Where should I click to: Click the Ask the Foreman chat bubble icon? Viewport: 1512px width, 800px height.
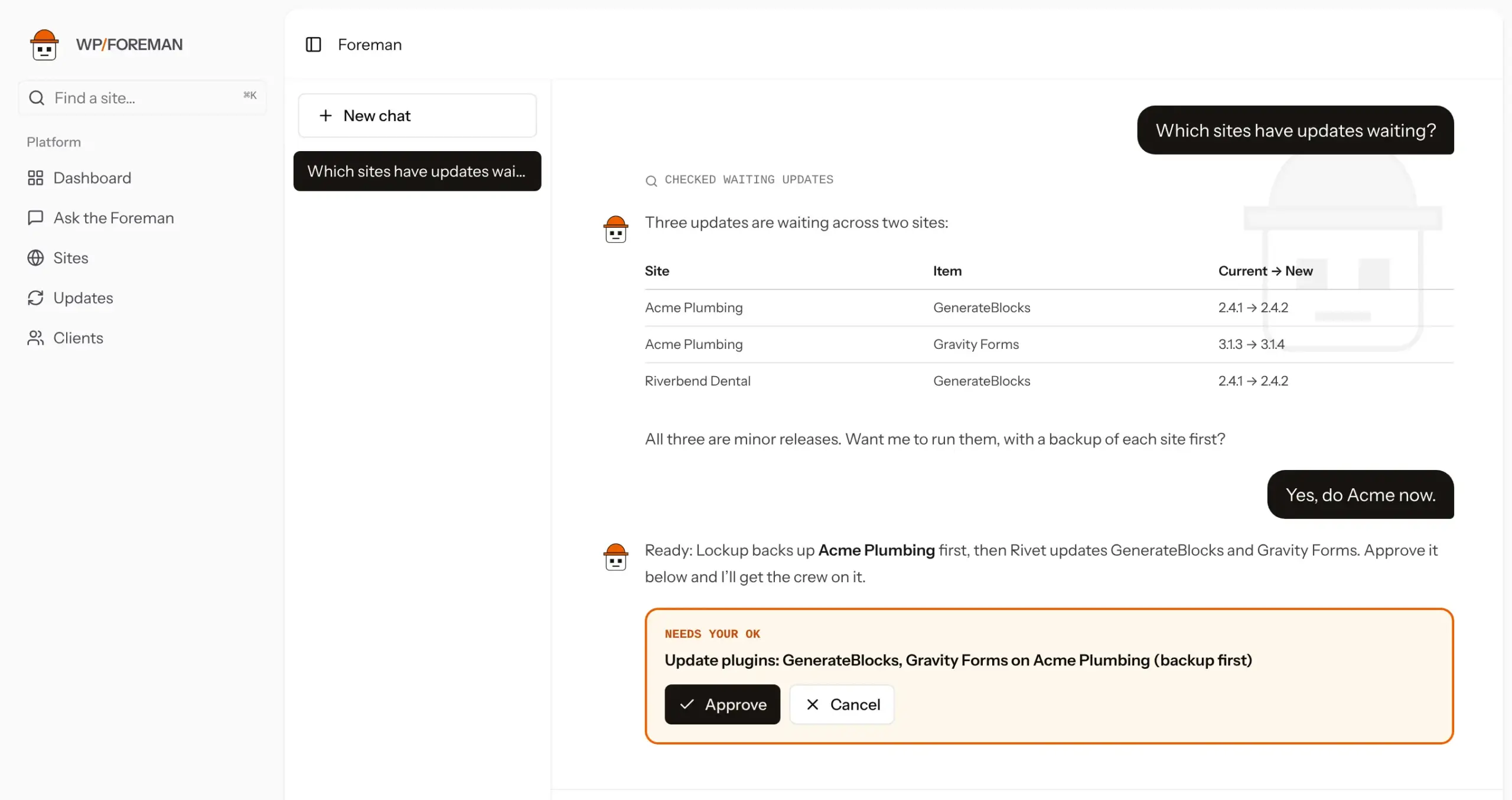35,218
